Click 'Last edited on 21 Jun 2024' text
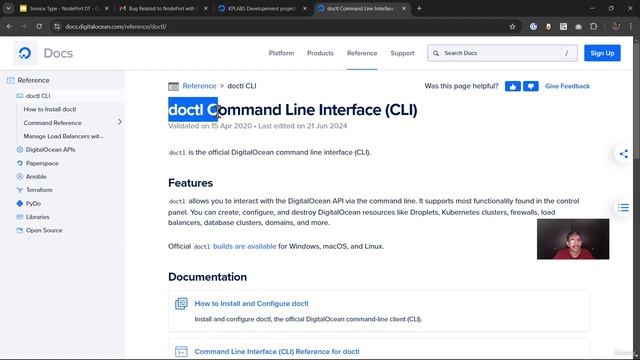The width and height of the screenshot is (640, 360). 302,126
